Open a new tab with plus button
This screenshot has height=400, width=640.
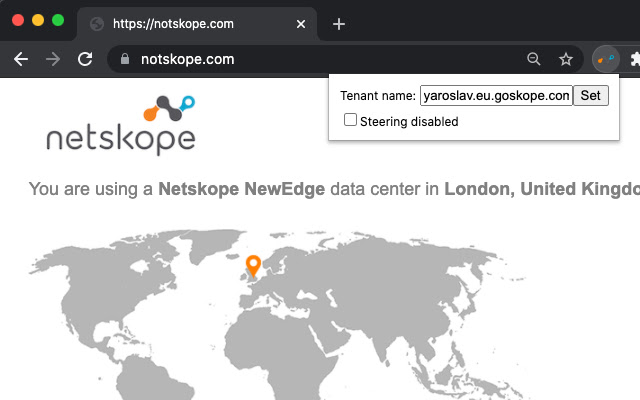[339, 24]
